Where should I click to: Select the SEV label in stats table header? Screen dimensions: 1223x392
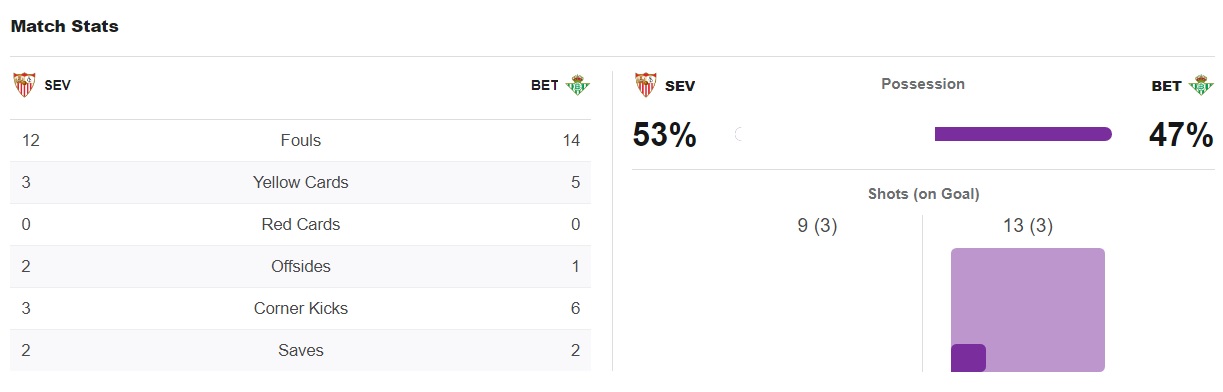(58, 85)
